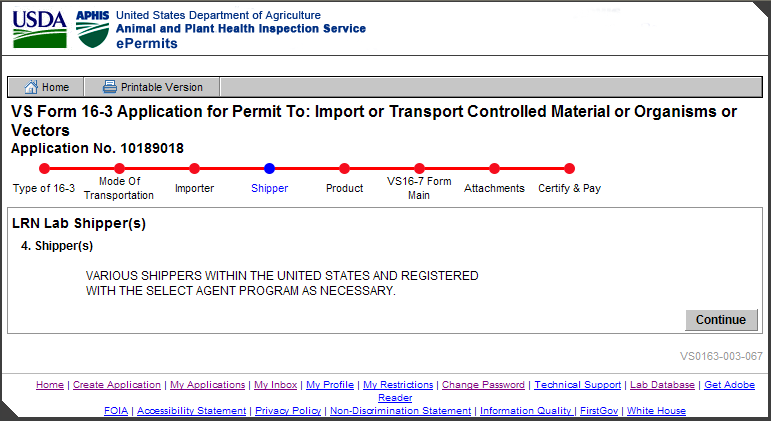Click the printer icon for Printable Version

point(110,87)
